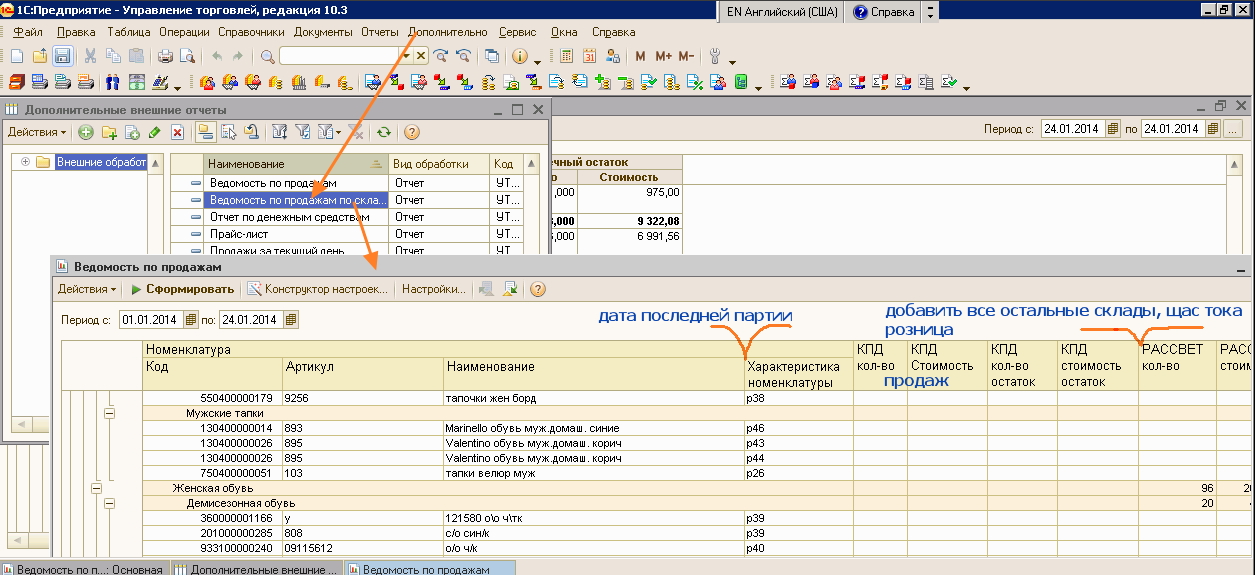1255x575 pixels.
Task: Collapse the Женская обувь group
Action: tap(97, 488)
